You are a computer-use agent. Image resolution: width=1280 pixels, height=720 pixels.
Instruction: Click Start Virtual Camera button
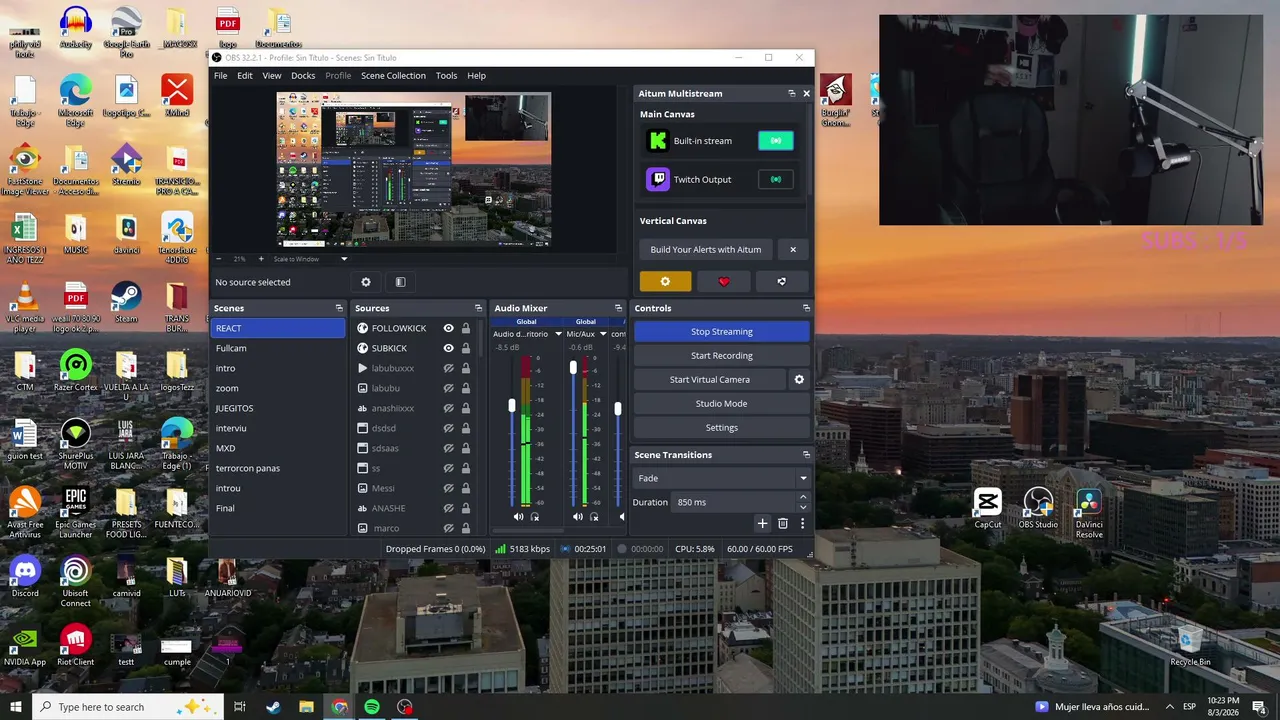[710, 380]
